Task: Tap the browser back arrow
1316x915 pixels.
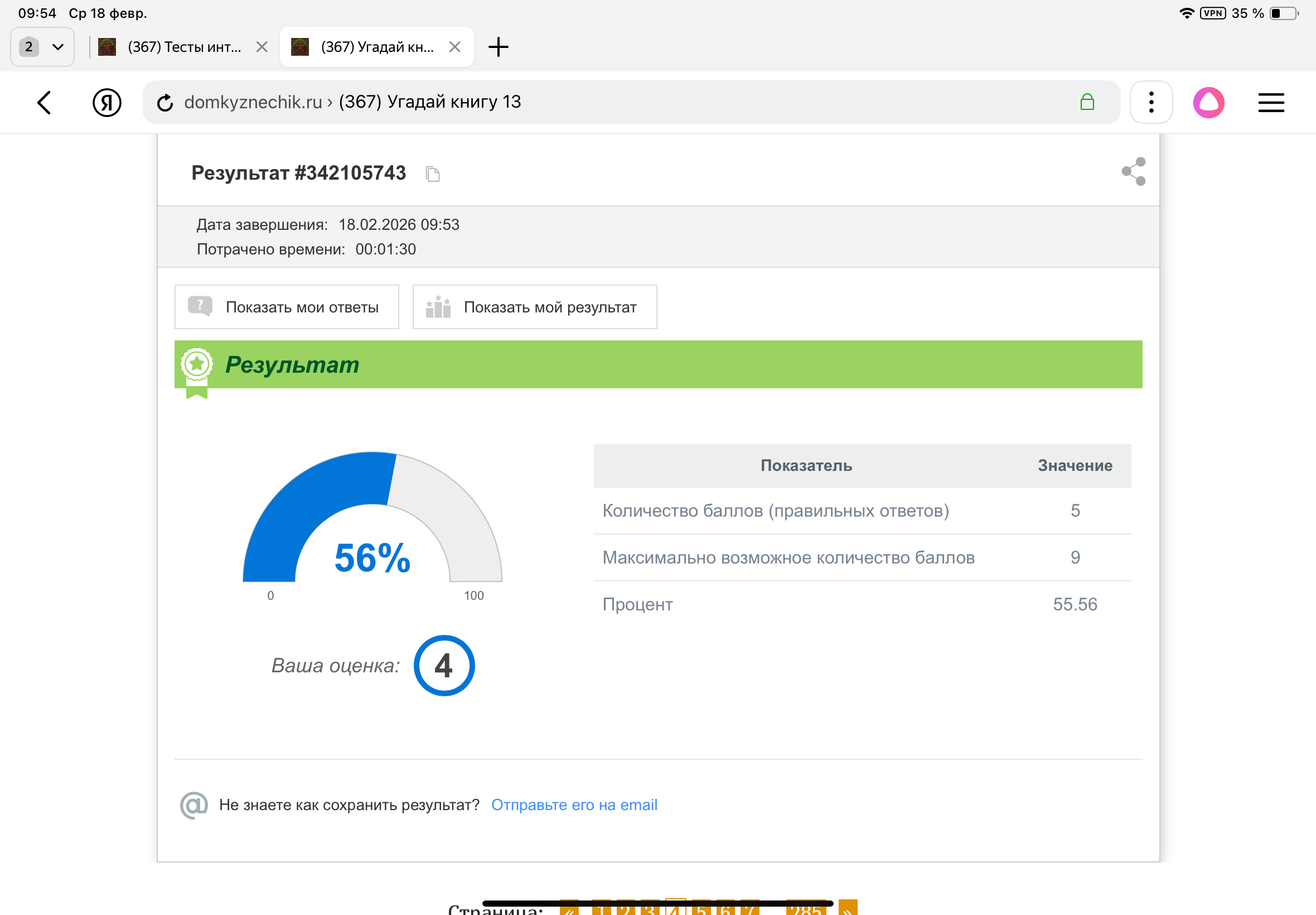Action: [44, 103]
